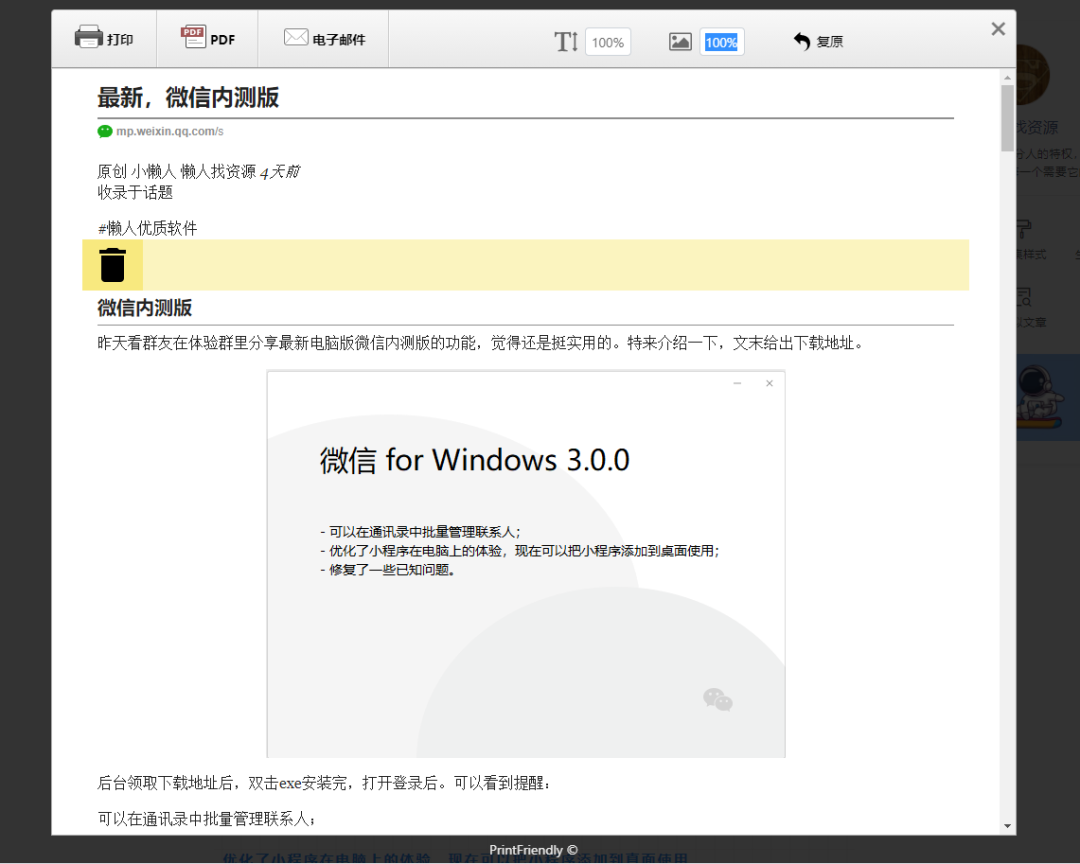Click the line 可以在通讯录中批量管理联系人
The width and height of the screenshot is (1080, 864).
coord(207,819)
